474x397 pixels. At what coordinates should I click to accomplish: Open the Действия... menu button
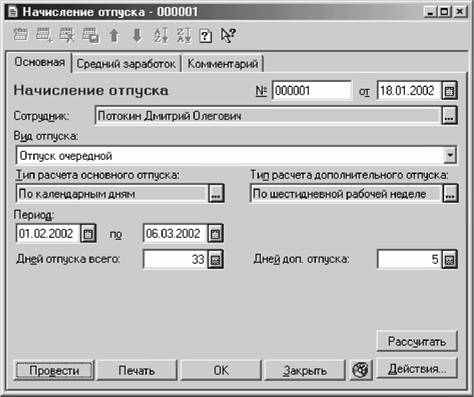[417, 369]
